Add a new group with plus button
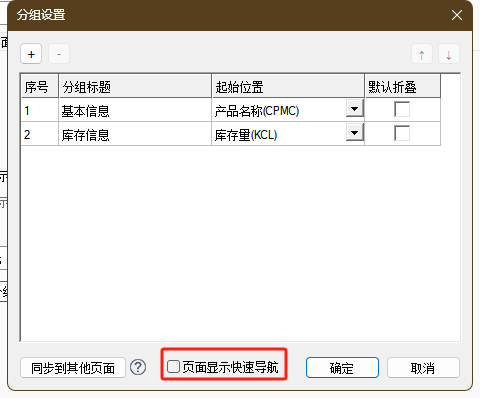480x398 pixels. click(x=31, y=54)
